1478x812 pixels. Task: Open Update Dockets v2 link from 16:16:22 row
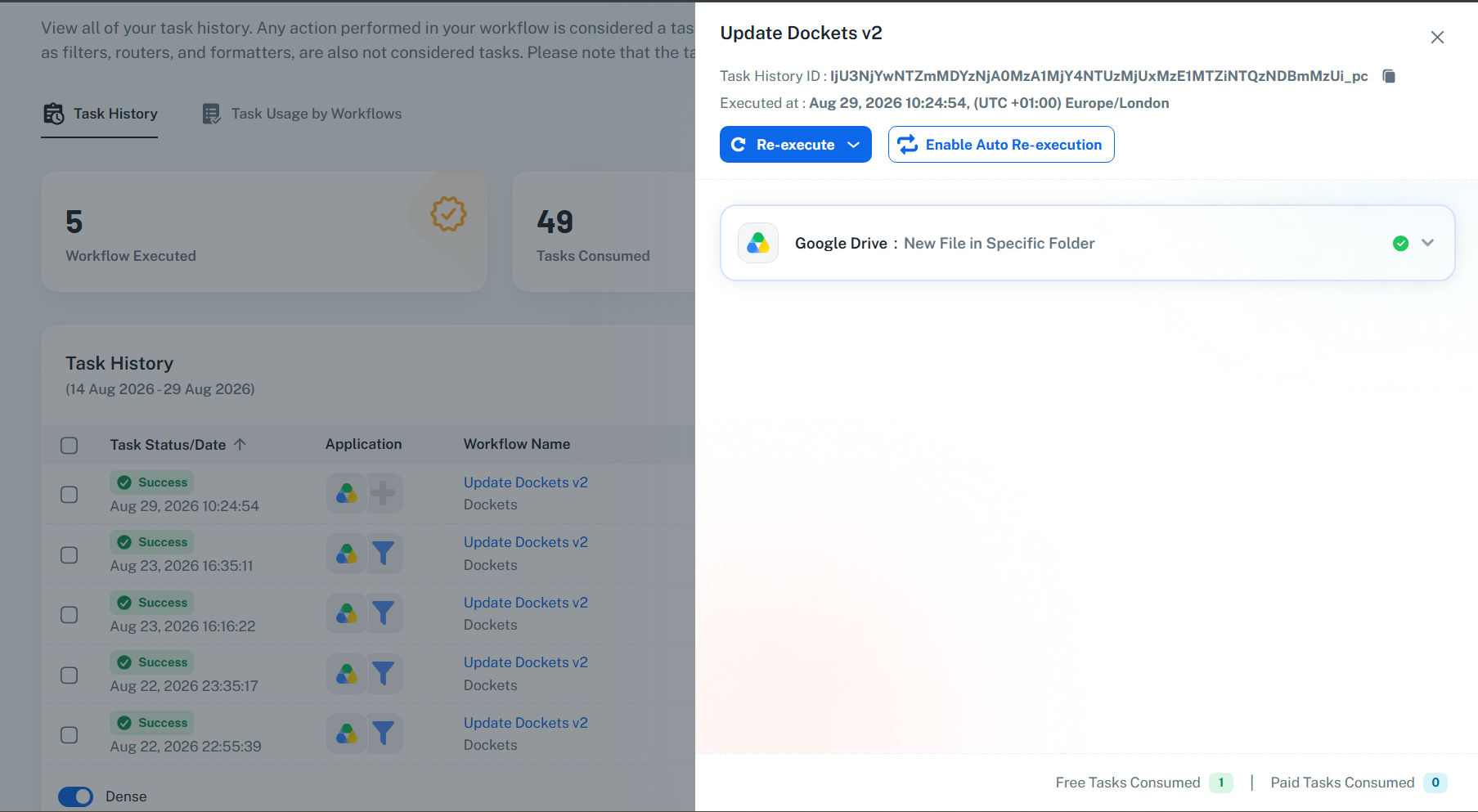pyautogui.click(x=526, y=603)
